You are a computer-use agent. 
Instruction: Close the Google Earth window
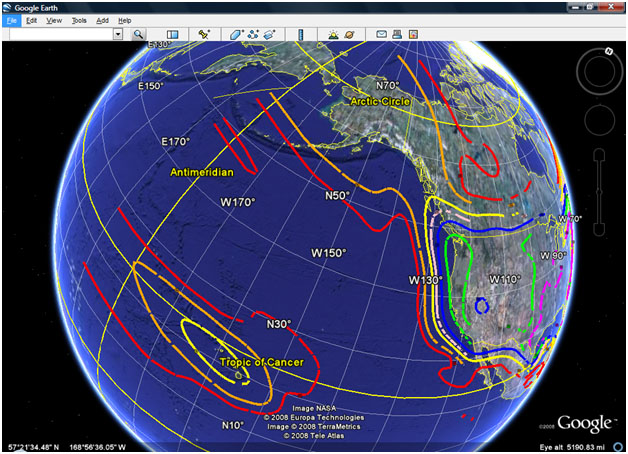pyautogui.click(x=611, y=7)
